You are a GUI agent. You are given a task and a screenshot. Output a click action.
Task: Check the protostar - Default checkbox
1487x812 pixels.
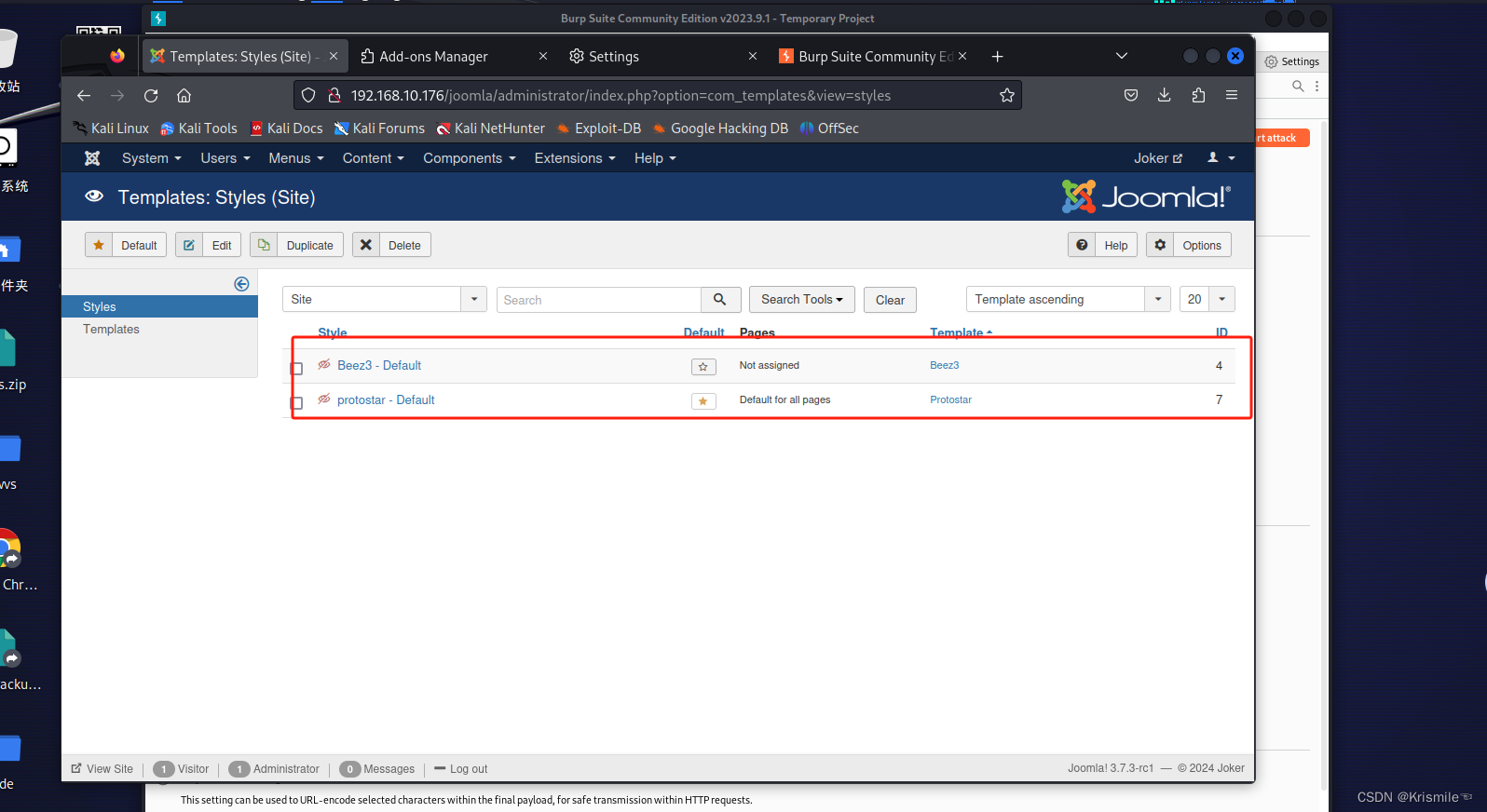pyautogui.click(x=296, y=403)
